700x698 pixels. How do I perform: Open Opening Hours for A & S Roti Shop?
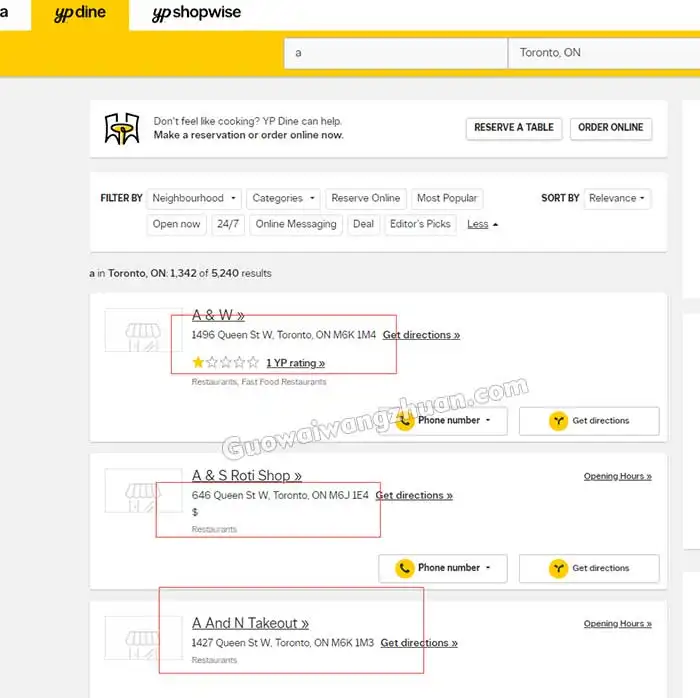617,476
